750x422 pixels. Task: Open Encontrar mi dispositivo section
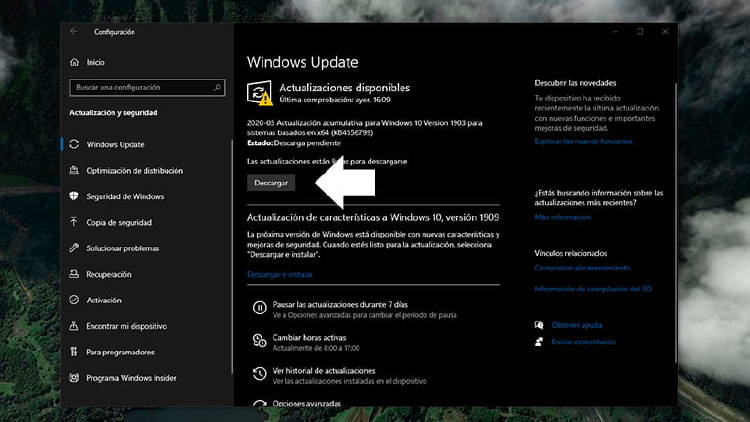tap(125, 326)
